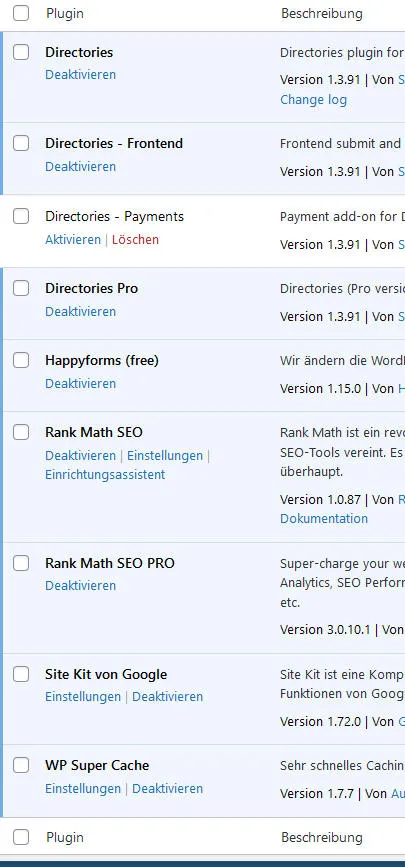Deactivate WP Super Cache
Image resolution: width=405 pixels, height=867 pixels.
(168, 788)
